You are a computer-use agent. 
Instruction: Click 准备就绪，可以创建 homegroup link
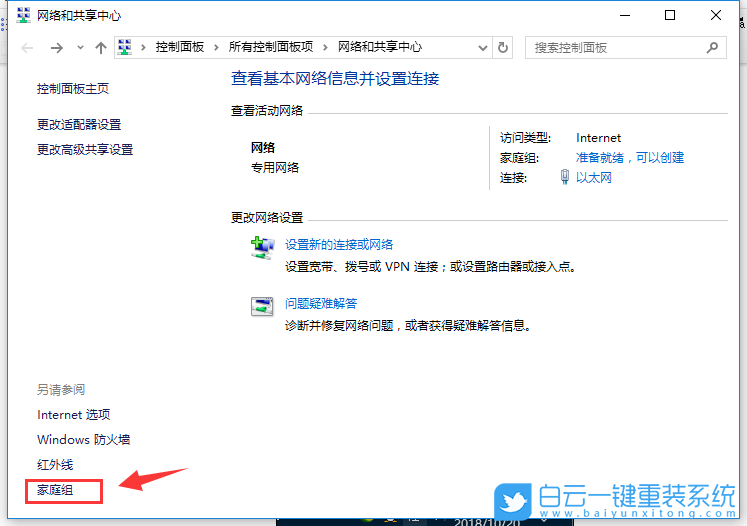(630, 158)
